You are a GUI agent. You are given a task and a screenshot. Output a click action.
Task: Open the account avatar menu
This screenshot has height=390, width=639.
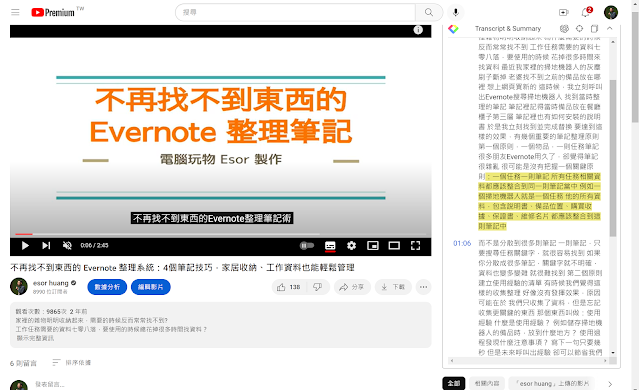611,12
